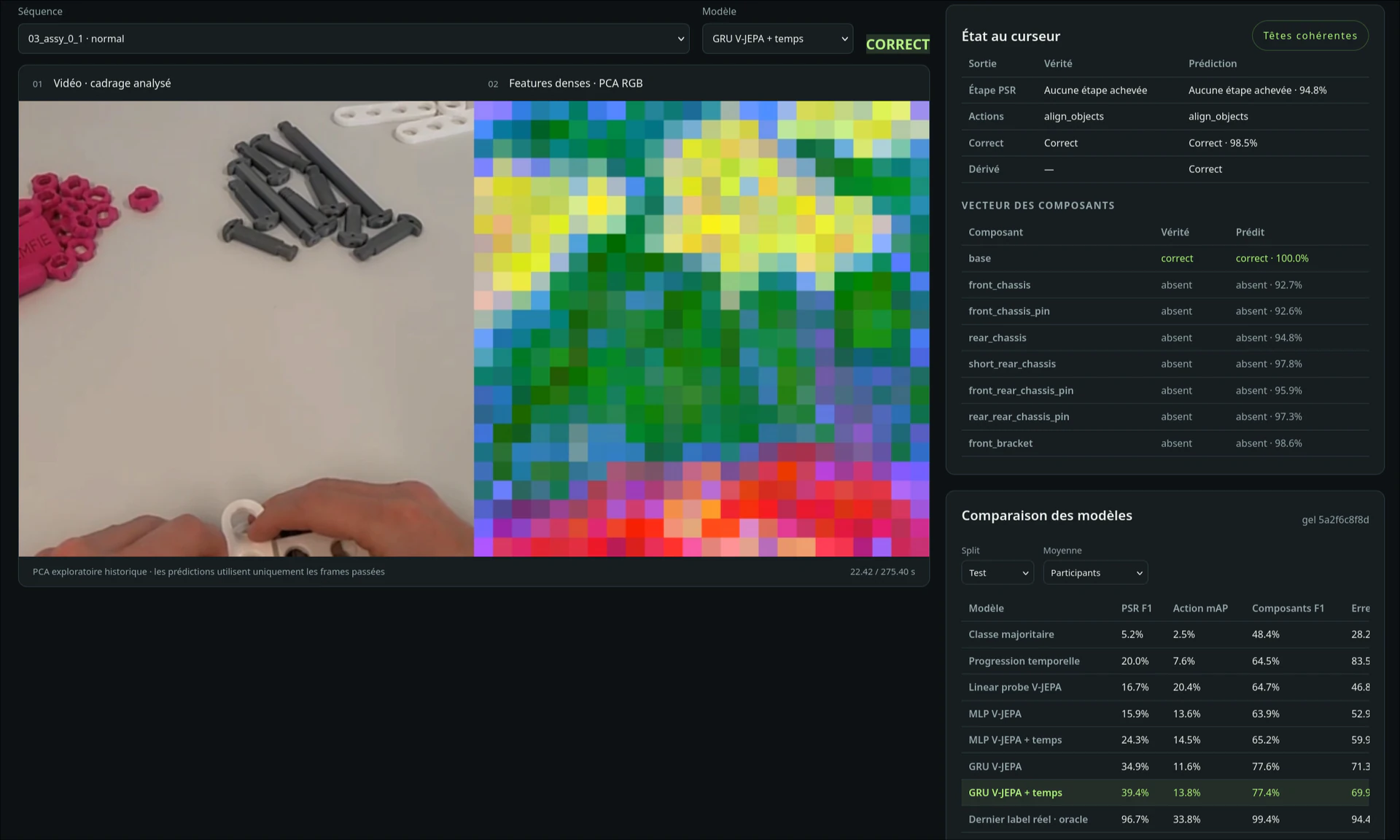
Task: Click the green CORRECT status label
Action: click(898, 44)
